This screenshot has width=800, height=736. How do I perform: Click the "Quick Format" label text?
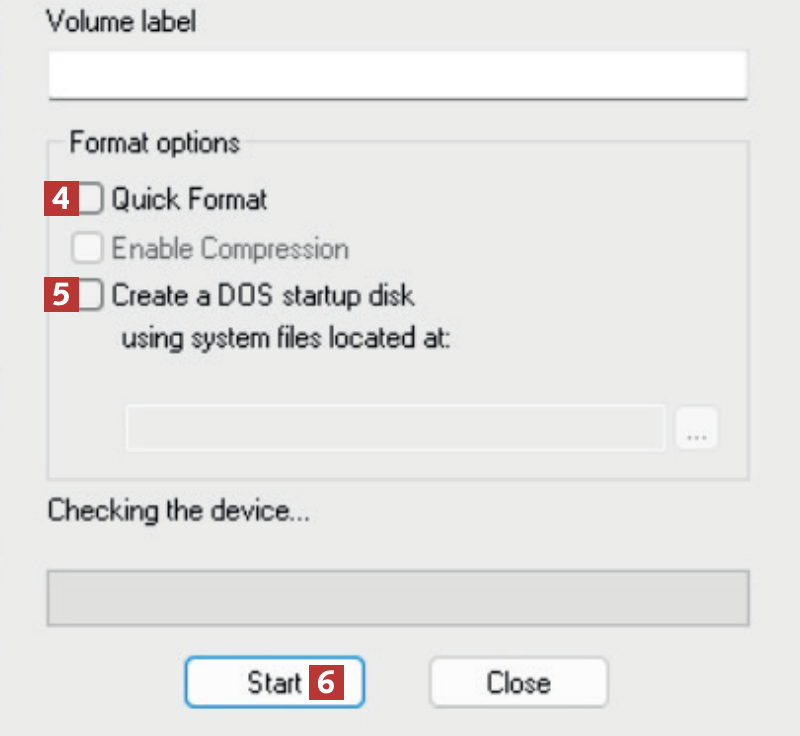pos(189,199)
